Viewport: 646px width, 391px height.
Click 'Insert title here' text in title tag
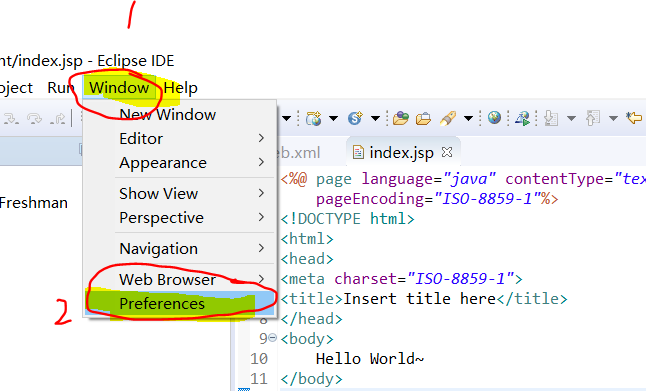(x=419, y=298)
